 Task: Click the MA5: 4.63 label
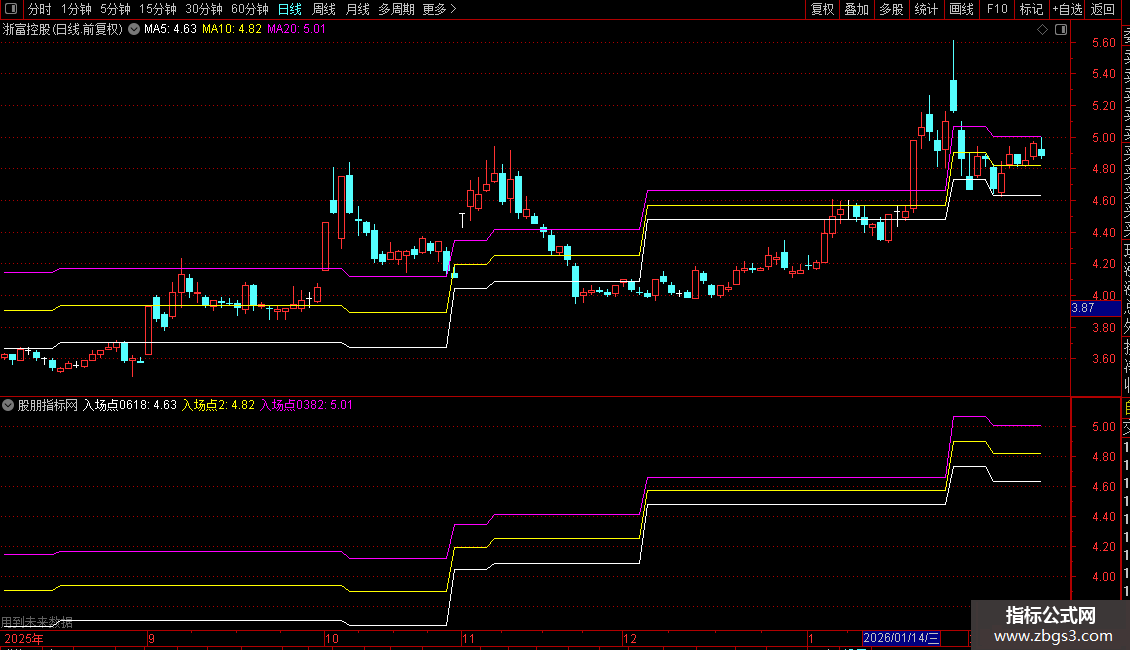[170, 29]
